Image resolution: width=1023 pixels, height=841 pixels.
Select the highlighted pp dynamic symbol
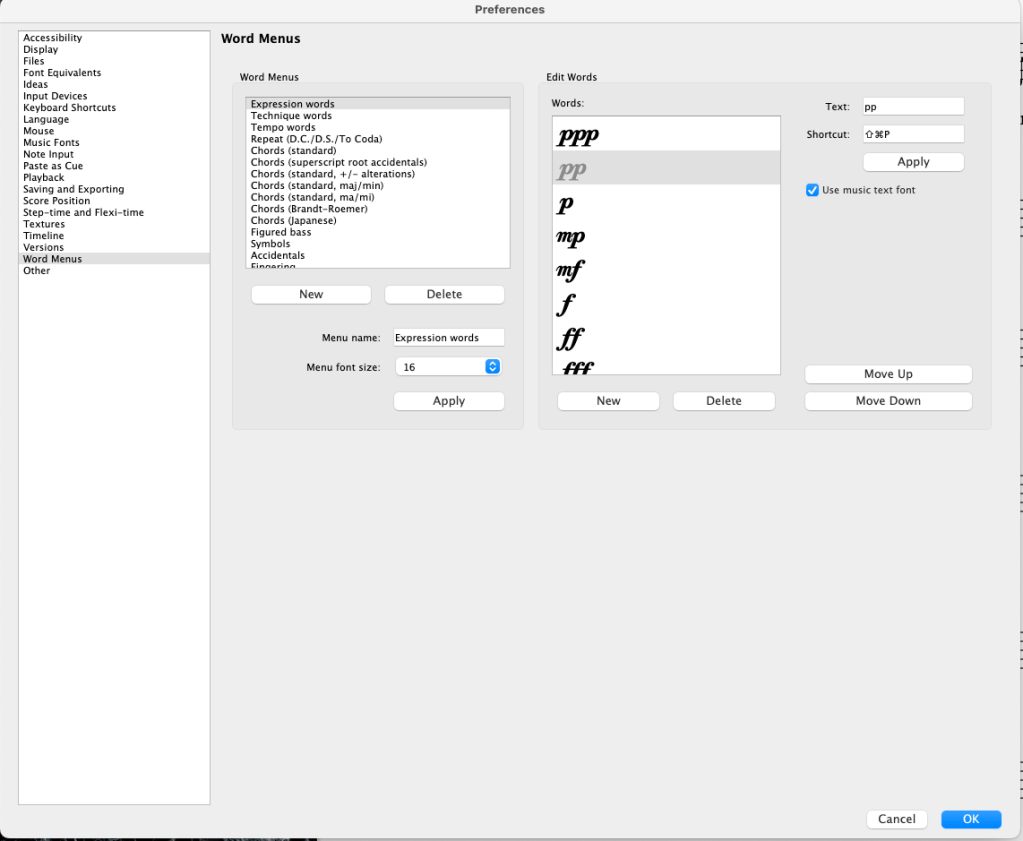click(572, 170)
